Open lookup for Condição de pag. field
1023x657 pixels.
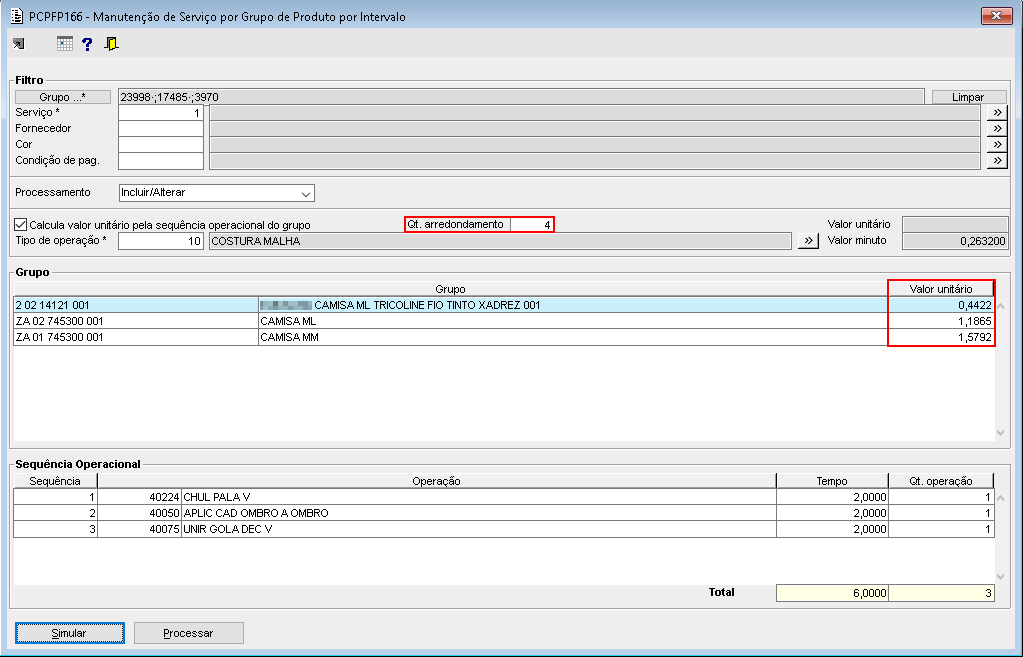click(997, 160)
